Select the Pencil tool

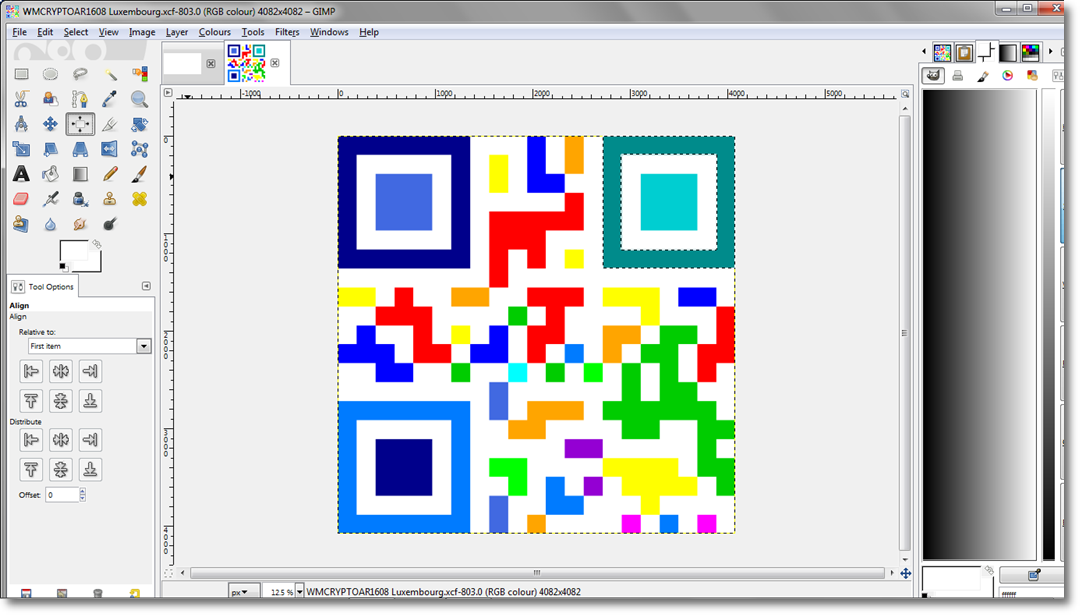[110, 174]
